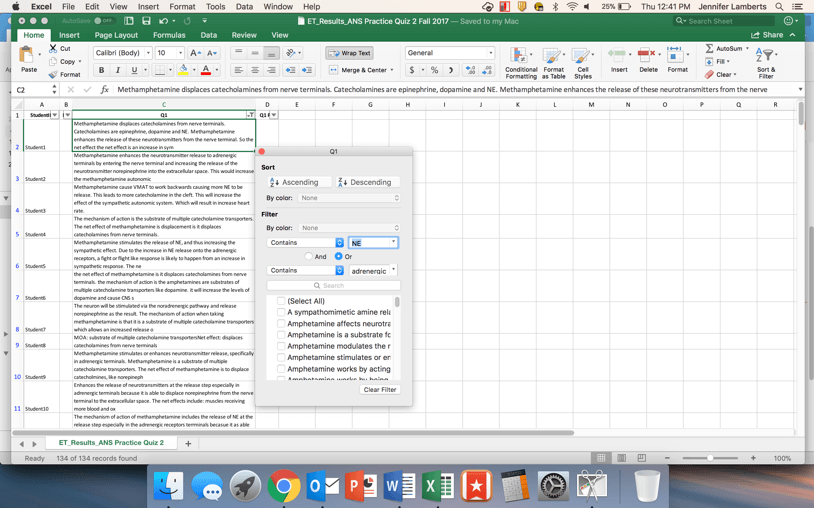
Task: Click the AutoSum sigma icon
Action: point(709,48)
